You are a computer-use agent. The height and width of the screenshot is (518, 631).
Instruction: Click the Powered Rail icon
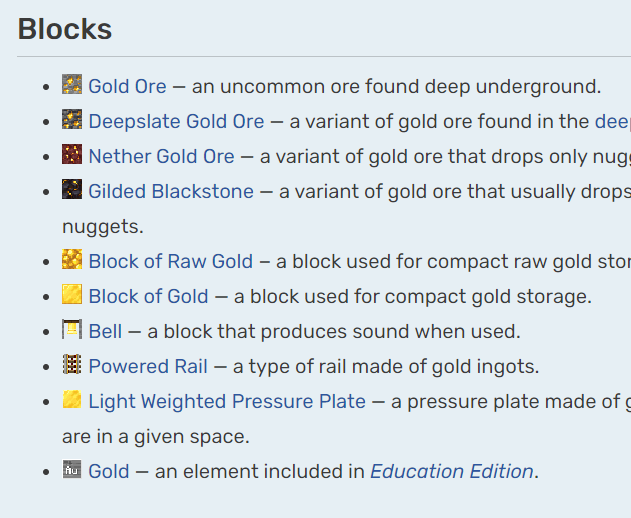pyautogui.click(x=72, y=364)
